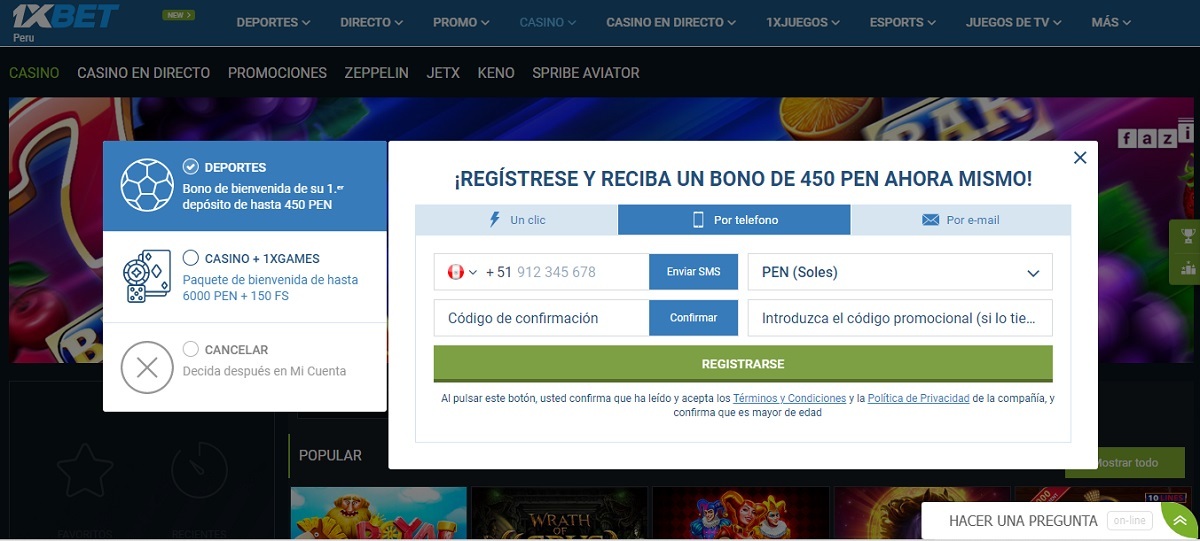Click the 1XBET logo
Image resolution: width=1200 pixels, height=541 pixels.
click(65, 17)
